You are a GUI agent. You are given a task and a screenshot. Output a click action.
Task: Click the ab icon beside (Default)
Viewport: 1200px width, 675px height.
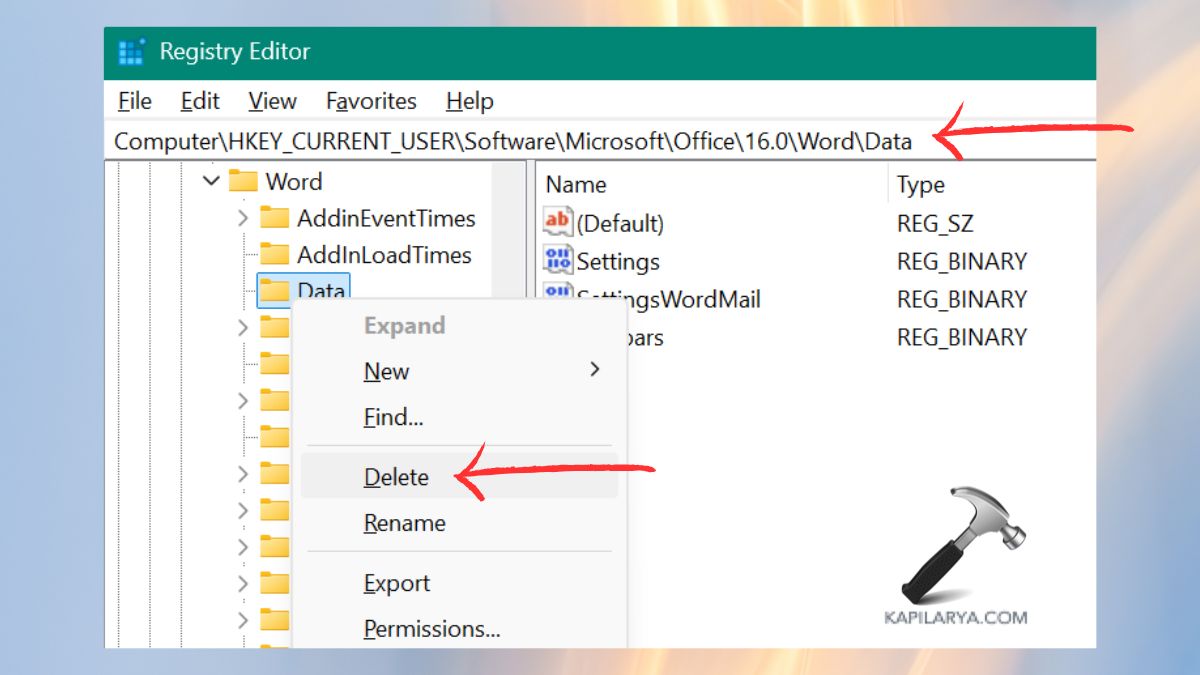(x=556, y=223)
